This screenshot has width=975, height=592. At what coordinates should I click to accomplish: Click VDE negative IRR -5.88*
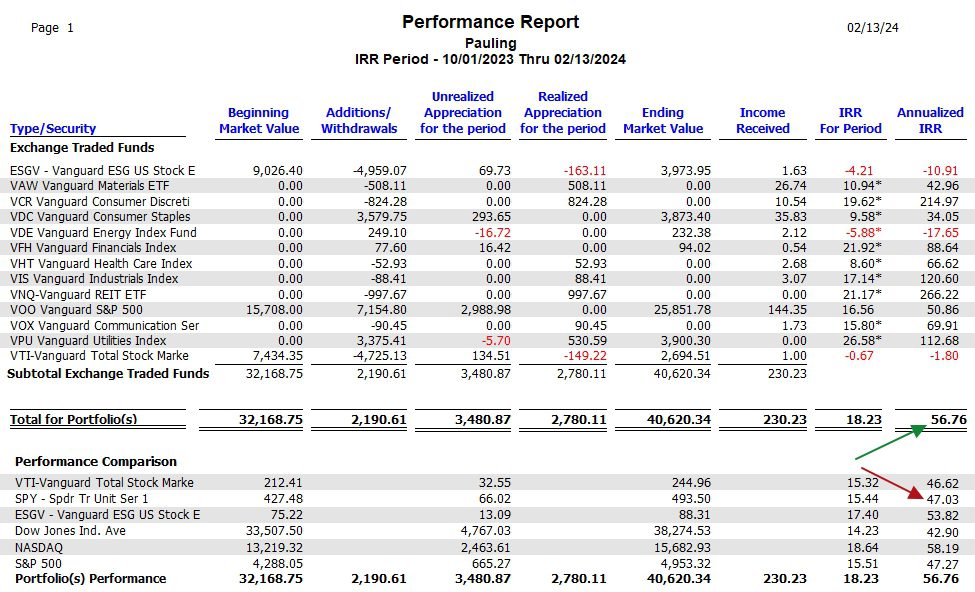[863, 233]
